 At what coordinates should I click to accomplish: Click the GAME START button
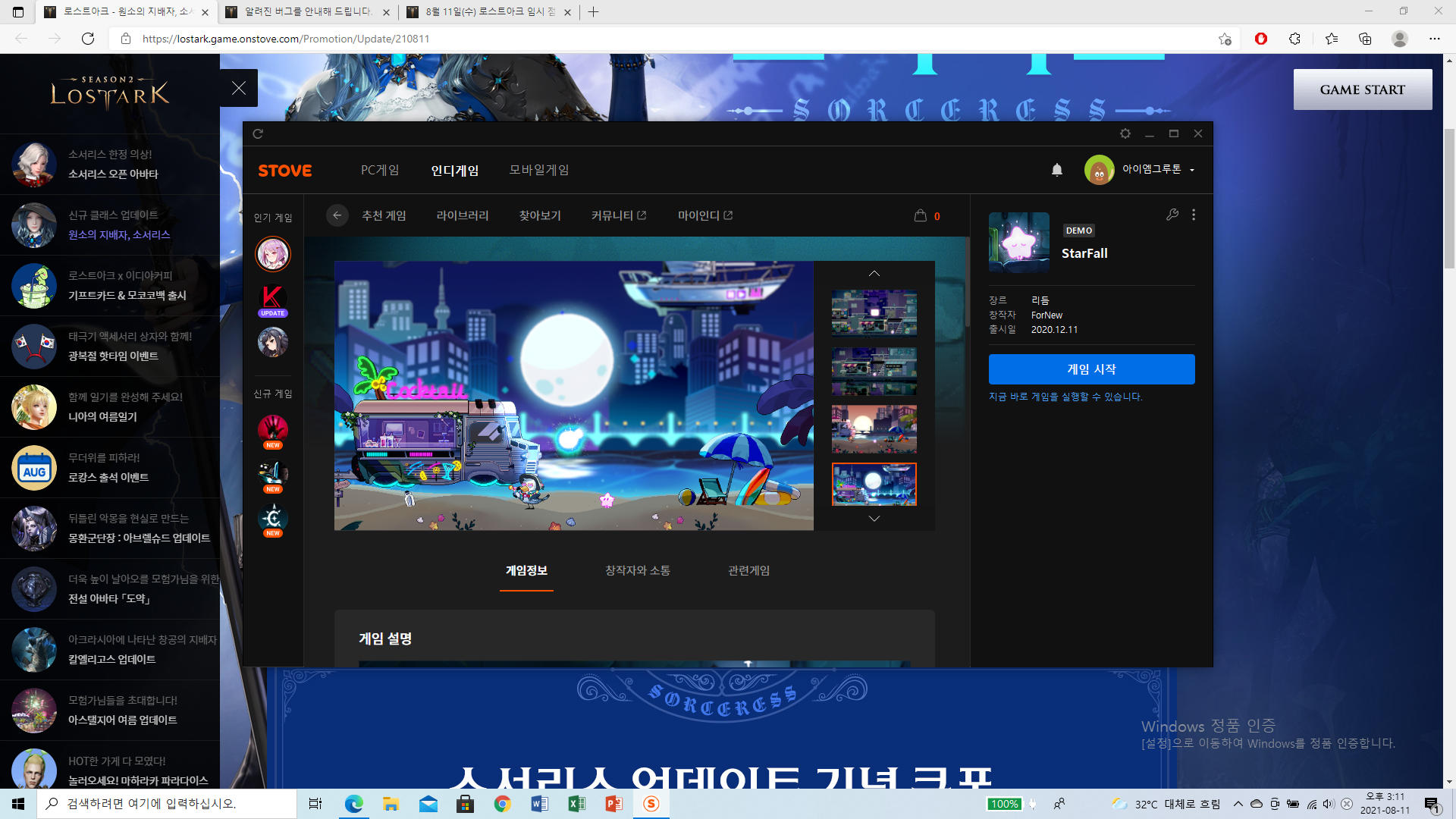click(1362, 89)
